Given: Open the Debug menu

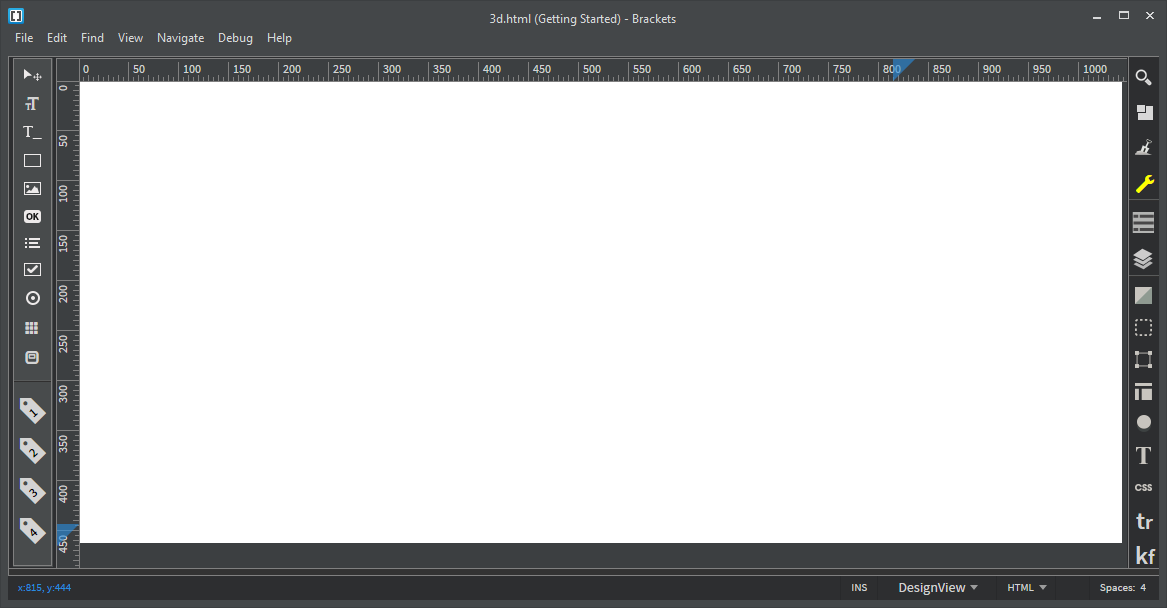Looking at the screenshot, I should [x=235, y=38].
